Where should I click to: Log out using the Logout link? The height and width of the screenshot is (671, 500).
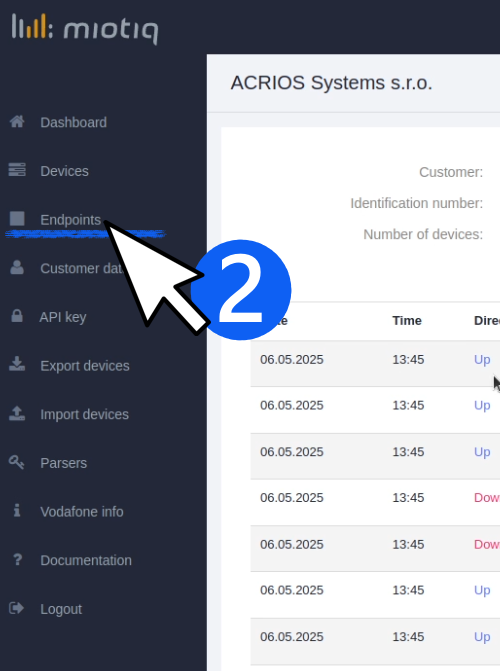coord(61,609)
